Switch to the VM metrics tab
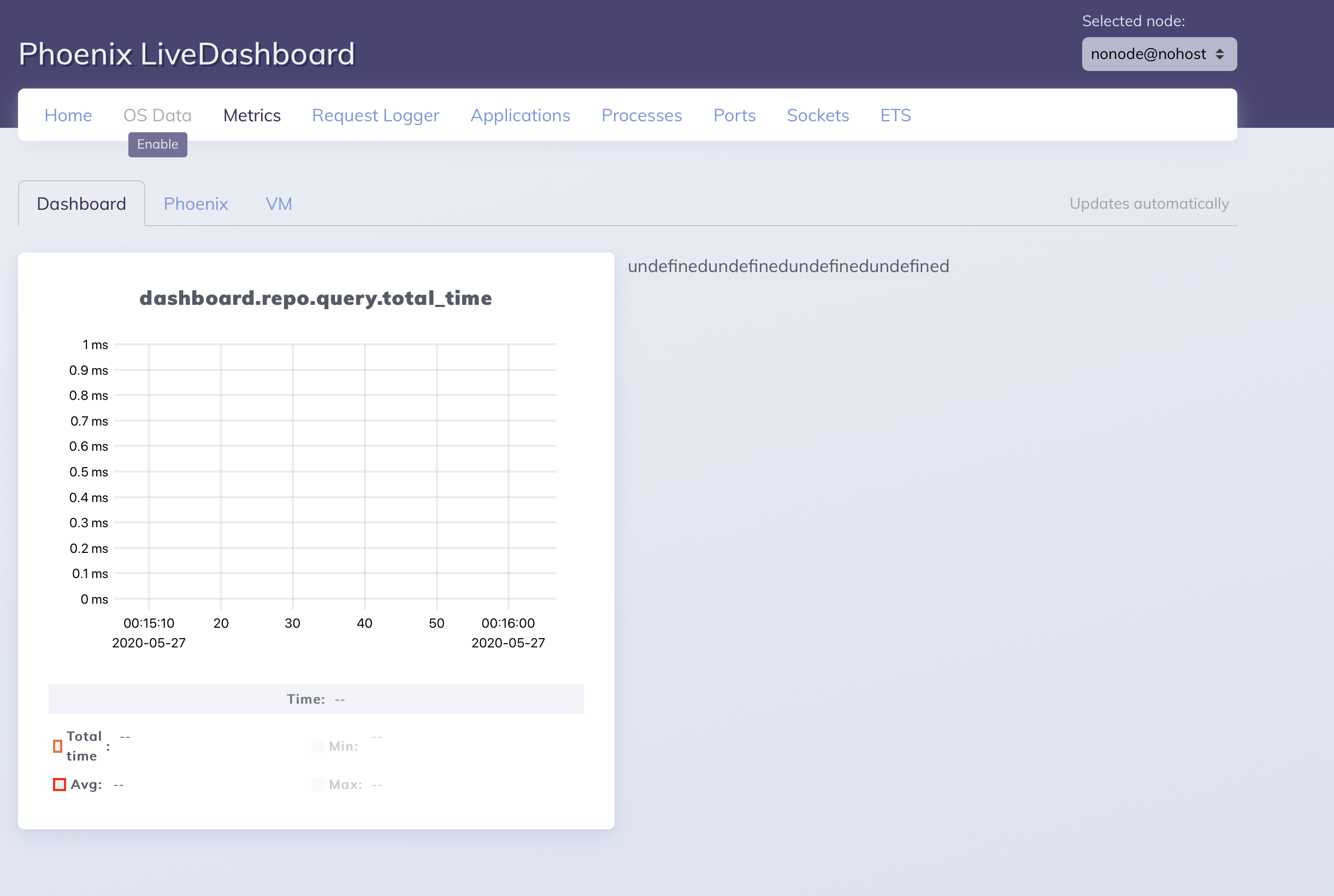1334x896 pixels. (279, 203)
